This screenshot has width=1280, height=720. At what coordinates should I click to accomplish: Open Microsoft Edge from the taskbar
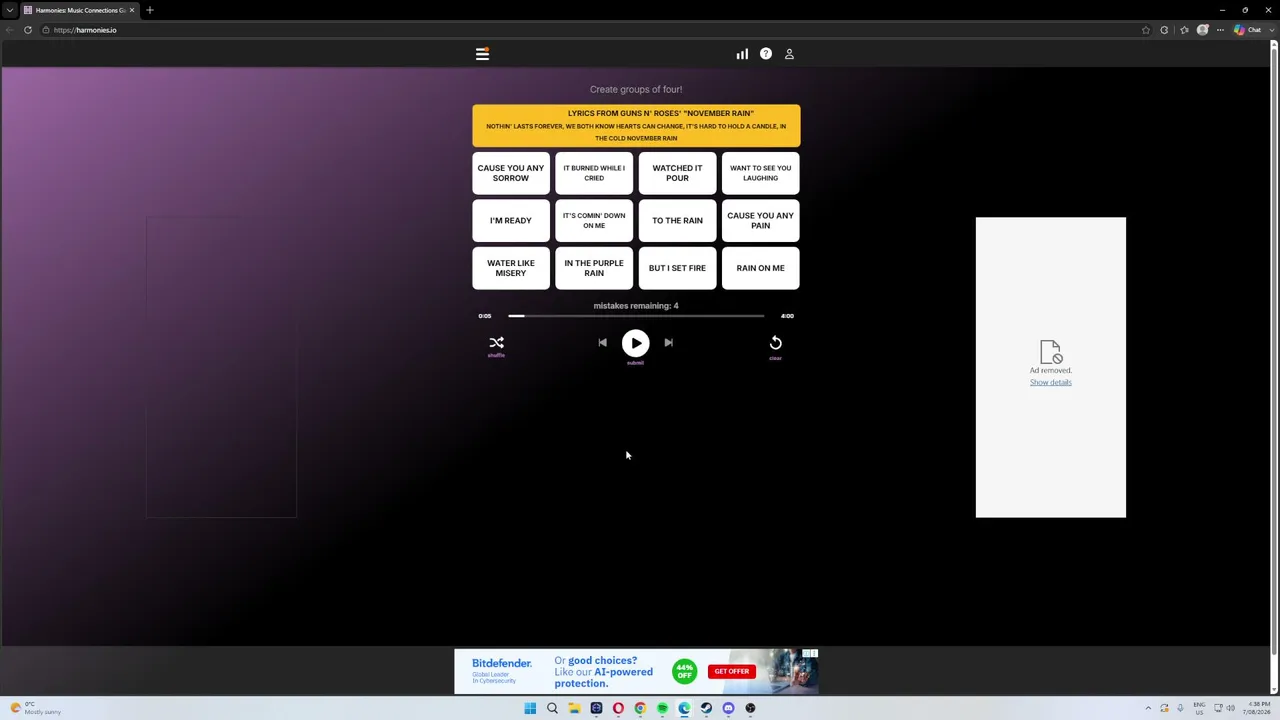[x=684, y=708]
